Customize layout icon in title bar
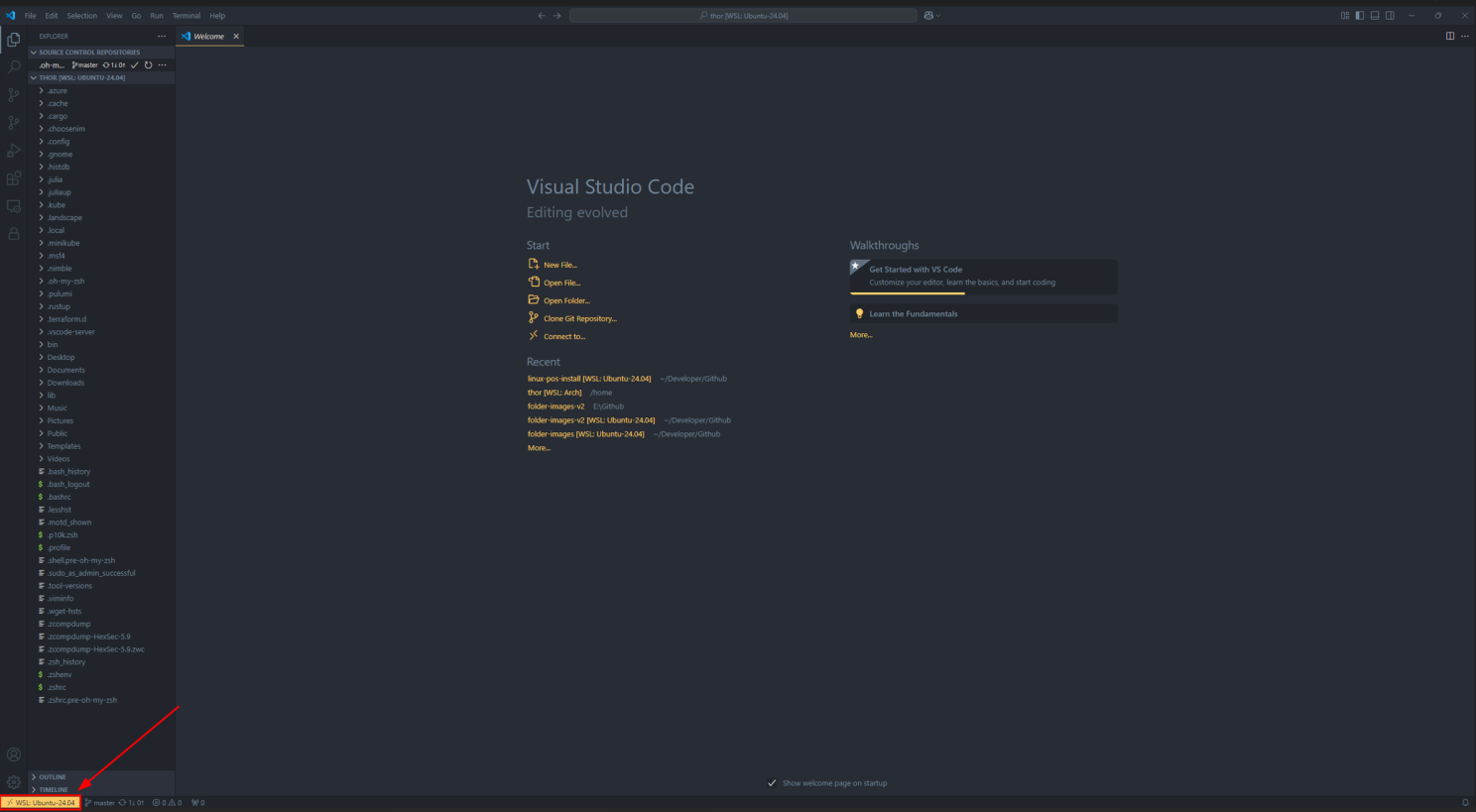This screenshot has height=812, width=1476. point(1345,16)
